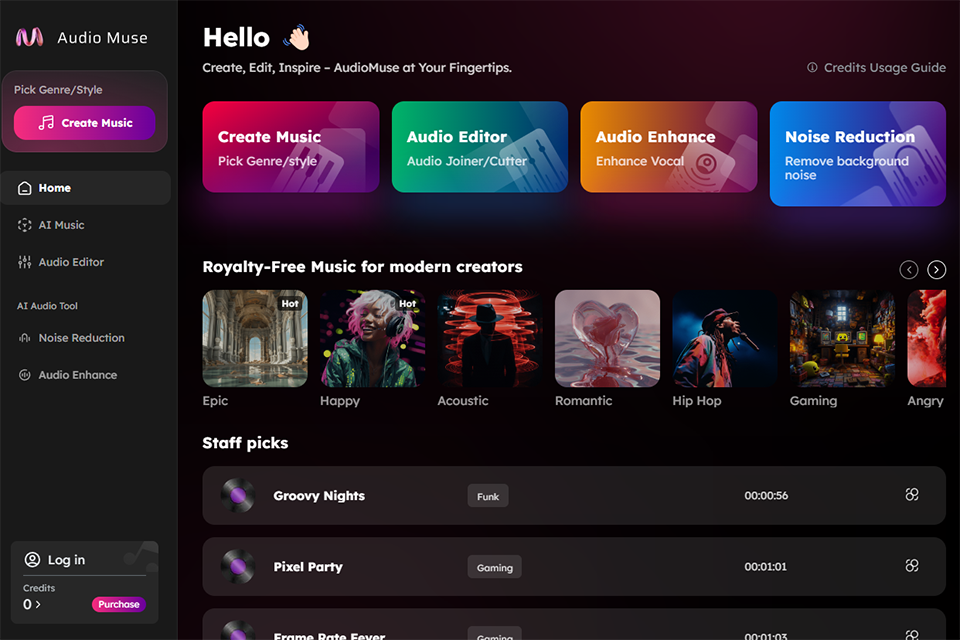Click the Noise Reduction waveform icon

(24, 338)
